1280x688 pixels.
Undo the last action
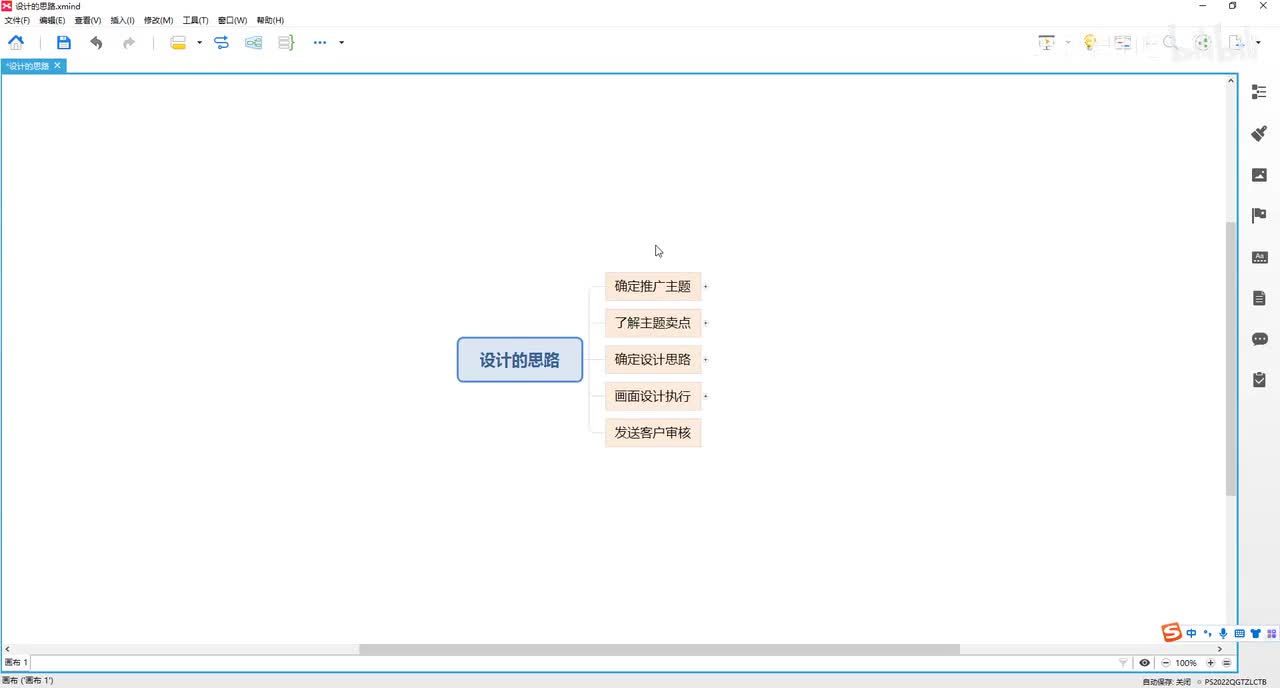pos(96,42)
